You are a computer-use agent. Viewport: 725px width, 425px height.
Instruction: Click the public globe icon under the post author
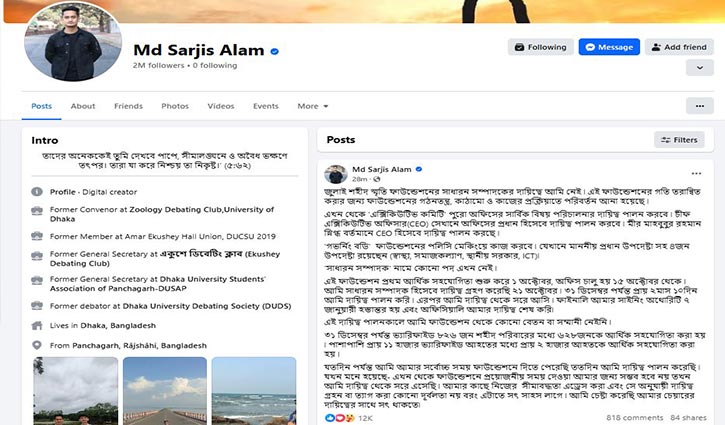tap(376, 179)
